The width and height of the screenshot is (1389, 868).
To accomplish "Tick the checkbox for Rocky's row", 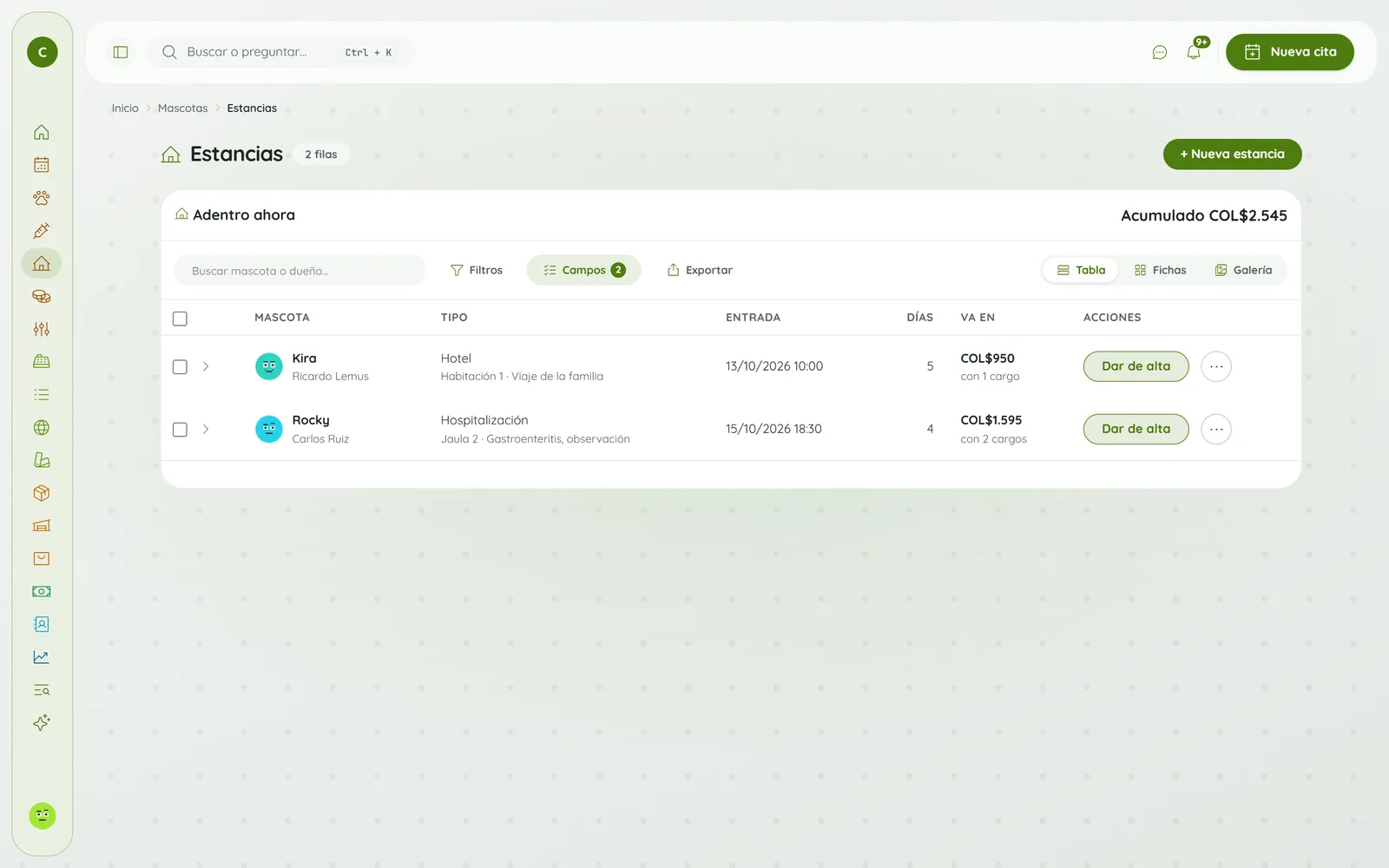I will 180,430.
